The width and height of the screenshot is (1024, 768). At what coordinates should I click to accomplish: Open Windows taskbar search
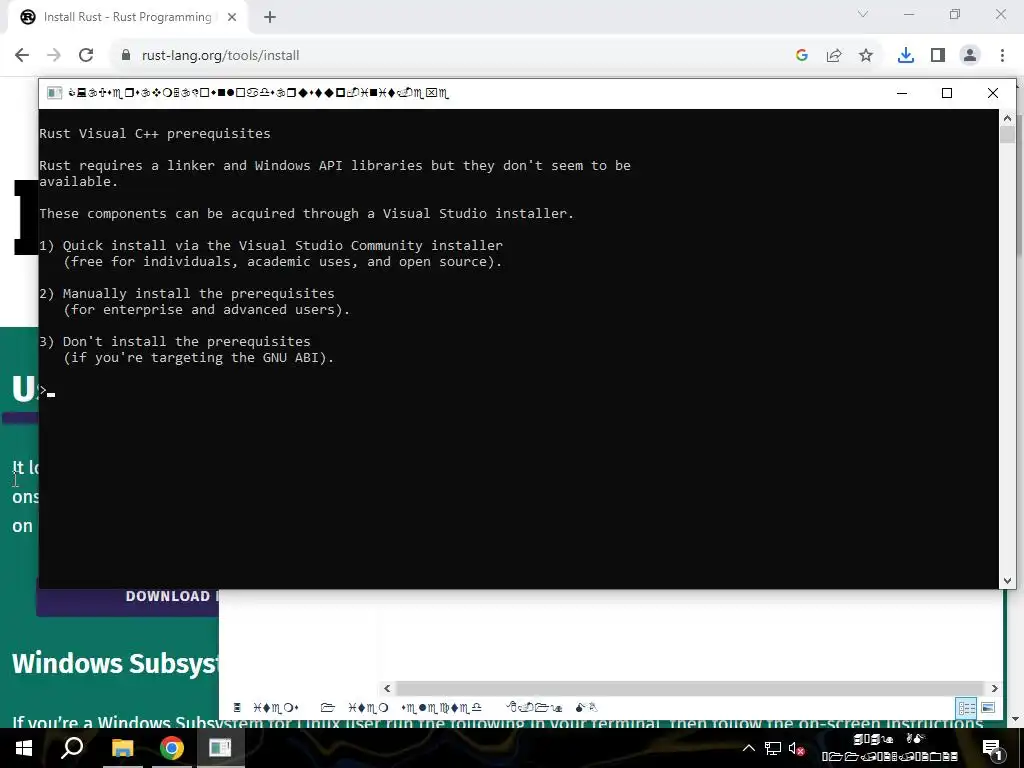pyautogui.click(x=72, y=748)
